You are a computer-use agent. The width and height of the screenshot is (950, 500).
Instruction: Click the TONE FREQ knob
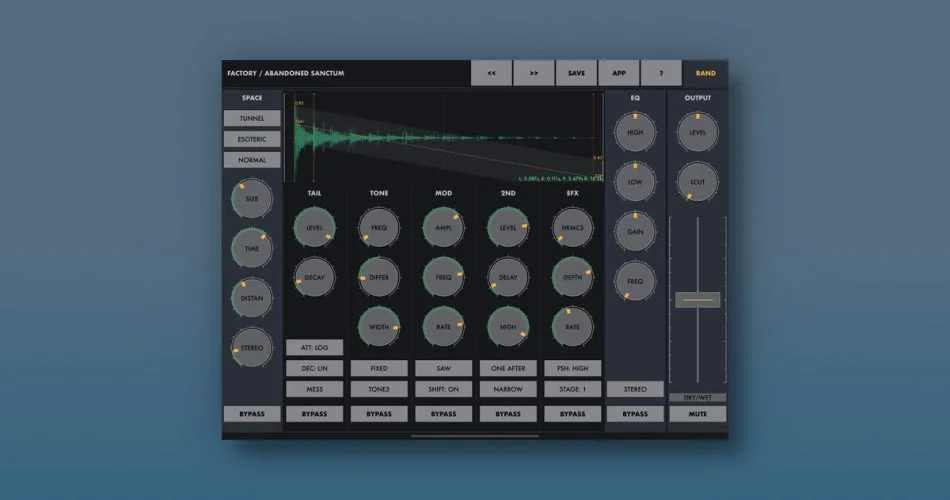379,228
